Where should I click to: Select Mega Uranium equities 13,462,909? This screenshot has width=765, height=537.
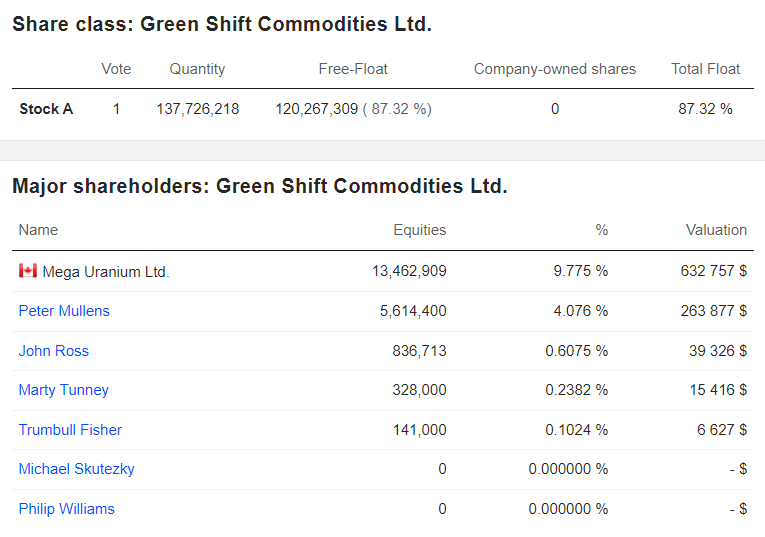point(409,271)
